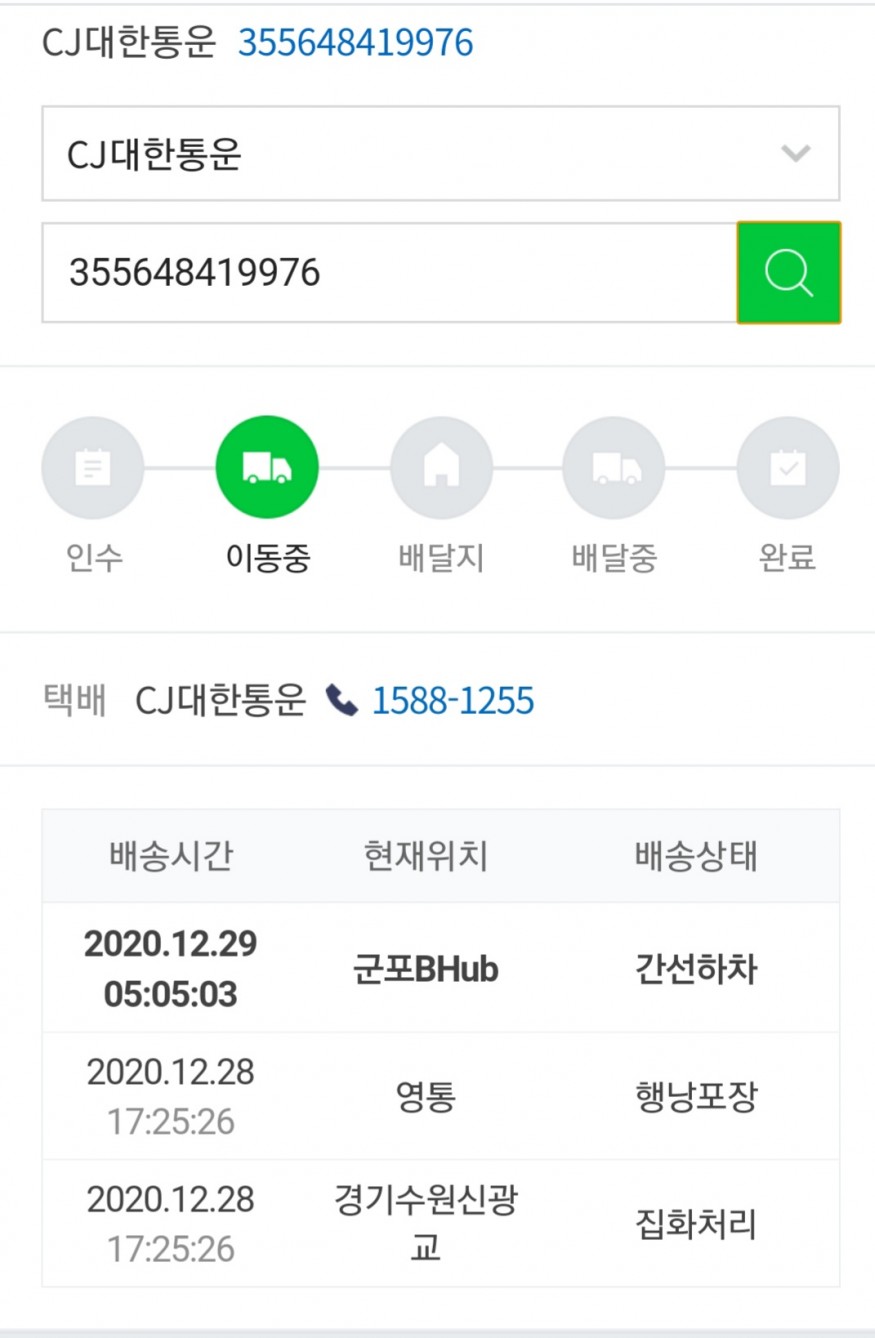Click the green magnifier search button

[788, 273]
